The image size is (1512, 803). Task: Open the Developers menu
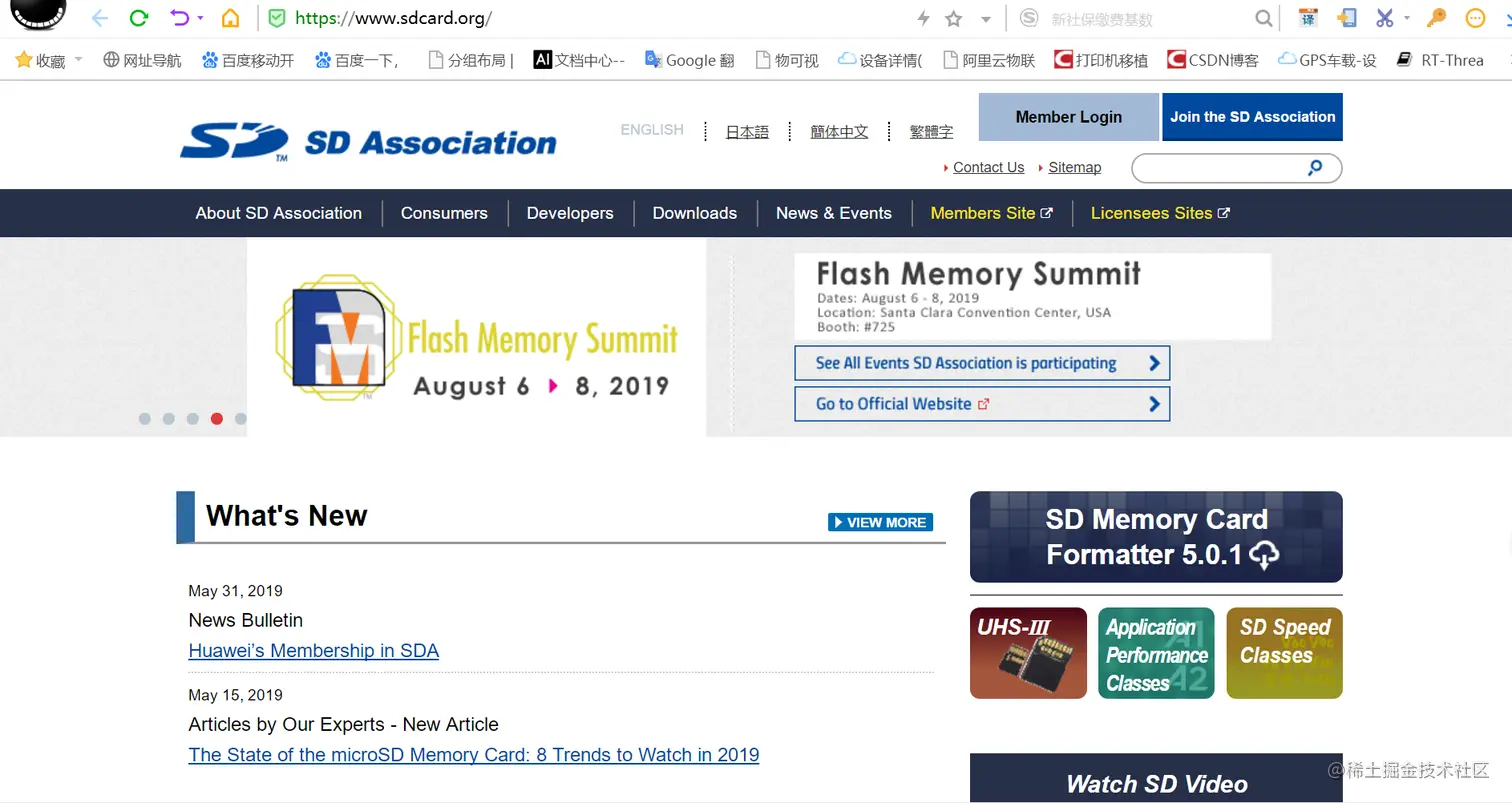tap(570, 213)
